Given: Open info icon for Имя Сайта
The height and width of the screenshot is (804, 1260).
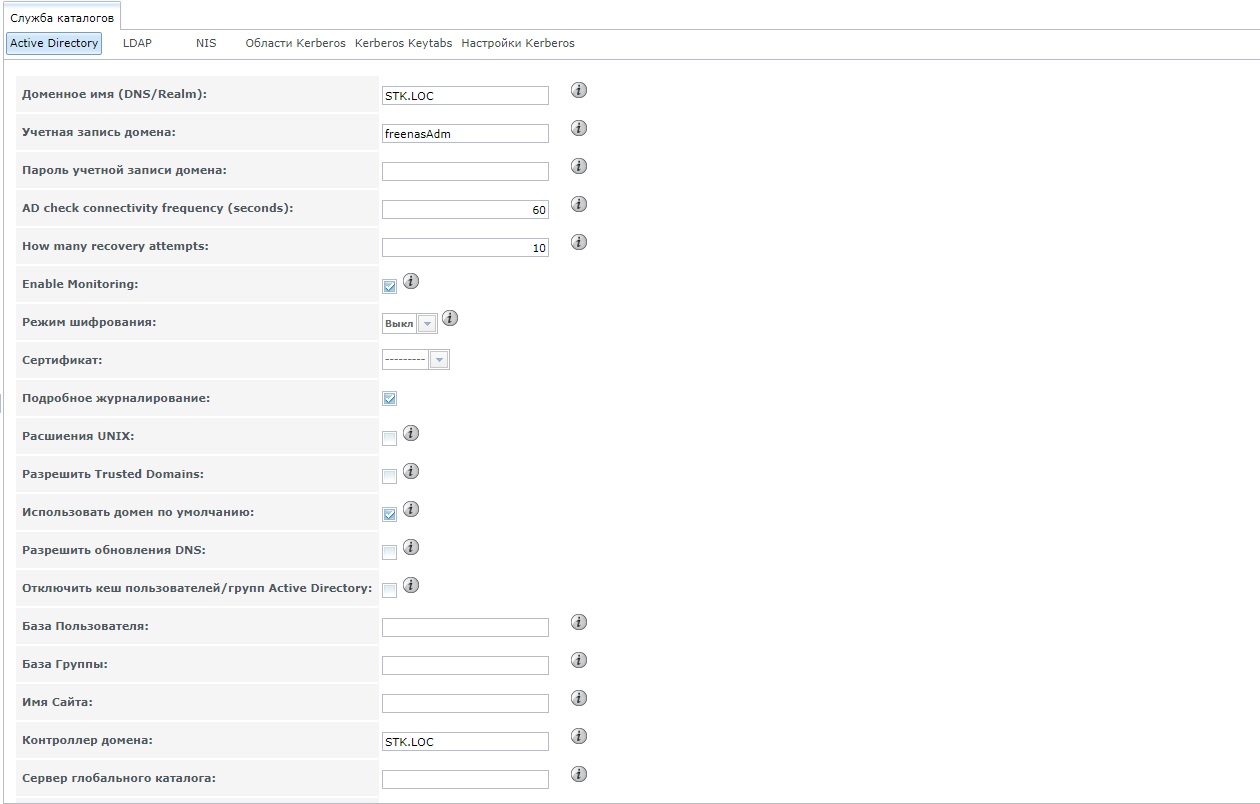Looking at the screenshot, I should [579, 698].
